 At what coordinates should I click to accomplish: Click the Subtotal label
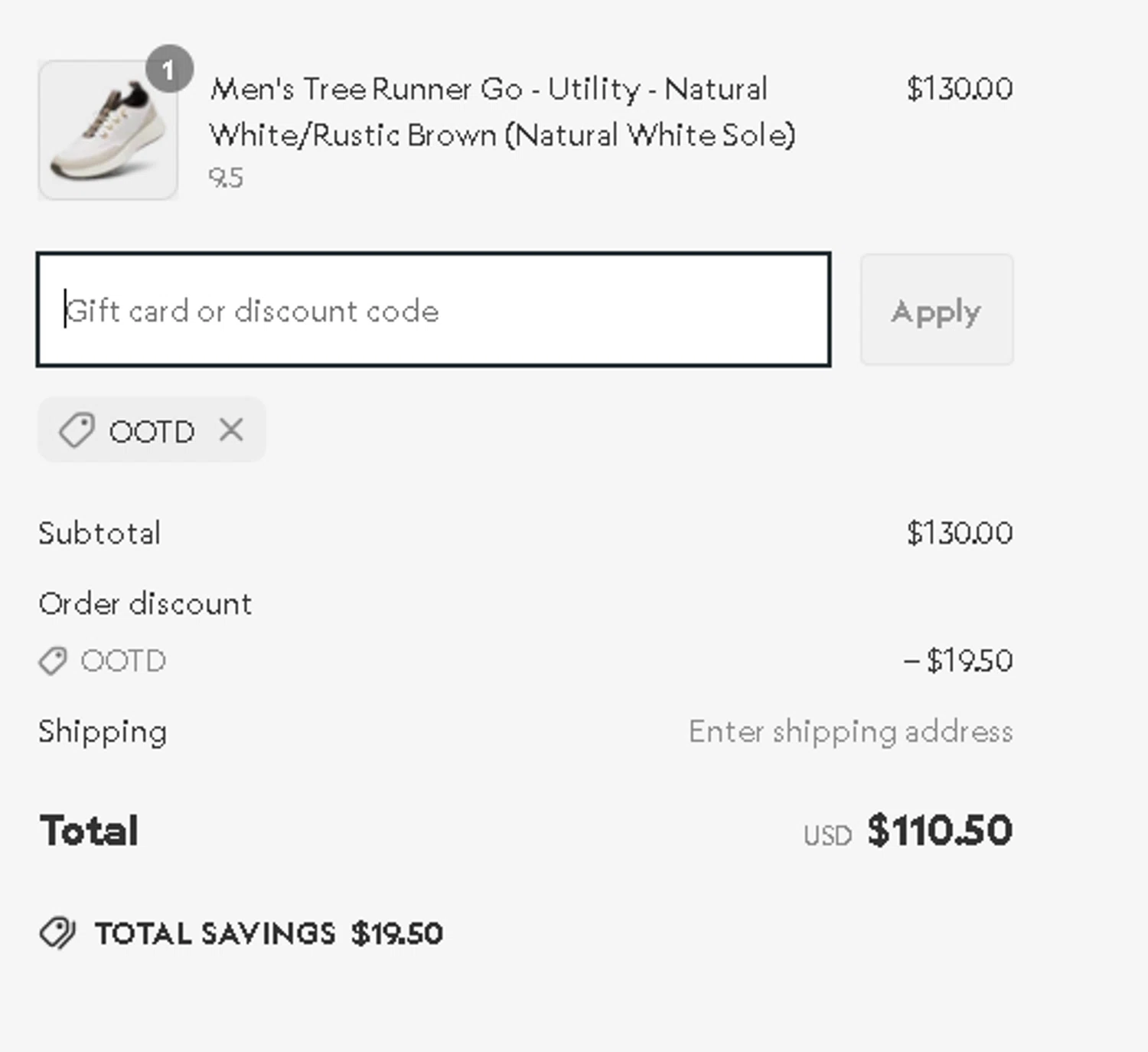pos(99,534)
